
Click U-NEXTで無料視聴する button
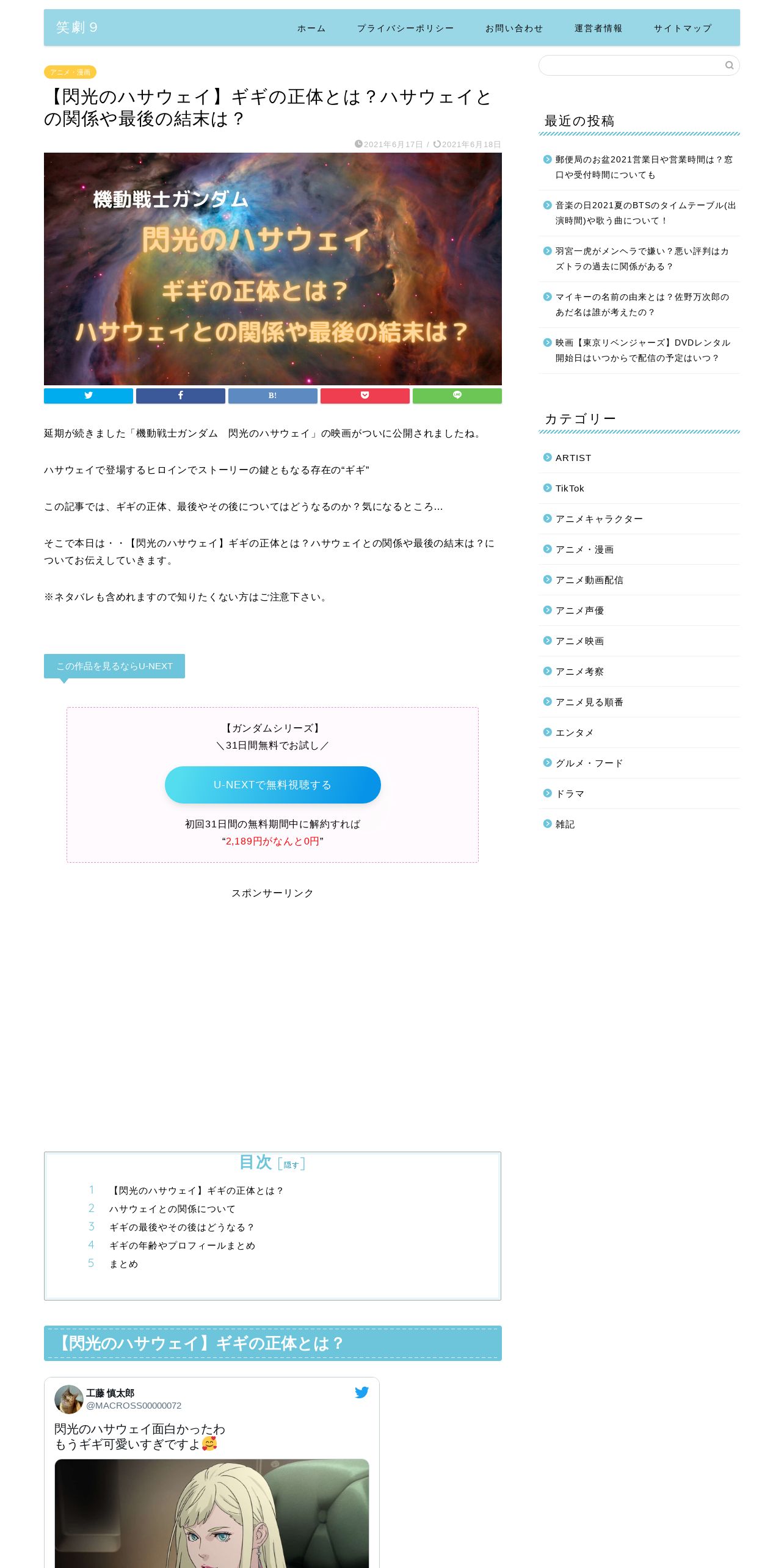click(273, 785)
